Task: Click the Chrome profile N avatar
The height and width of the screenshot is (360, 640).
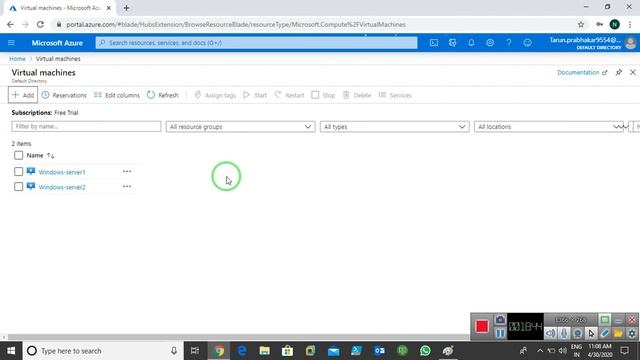Action: (x=614, y=24)
